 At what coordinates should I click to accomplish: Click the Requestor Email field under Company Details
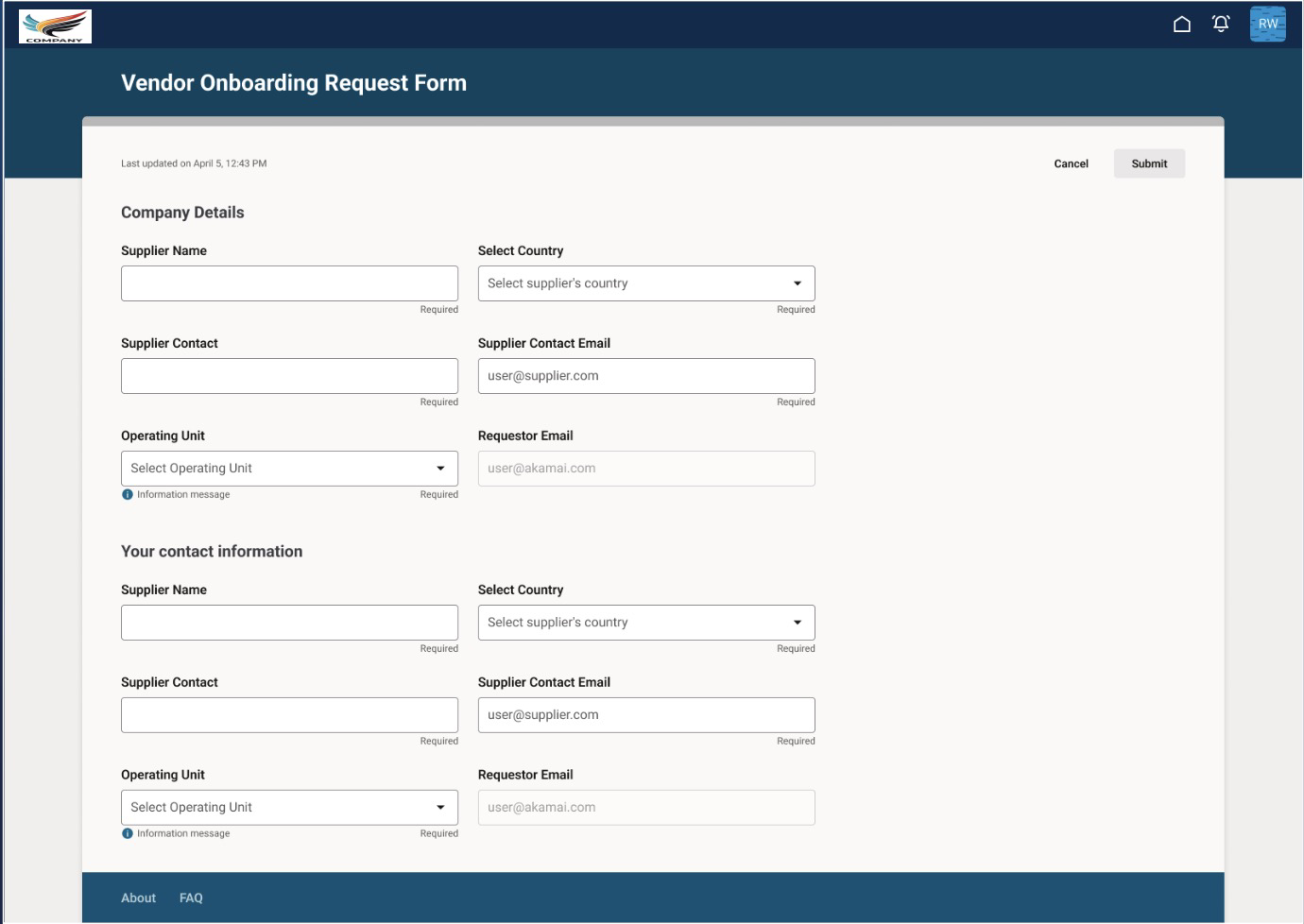point(646,468)
